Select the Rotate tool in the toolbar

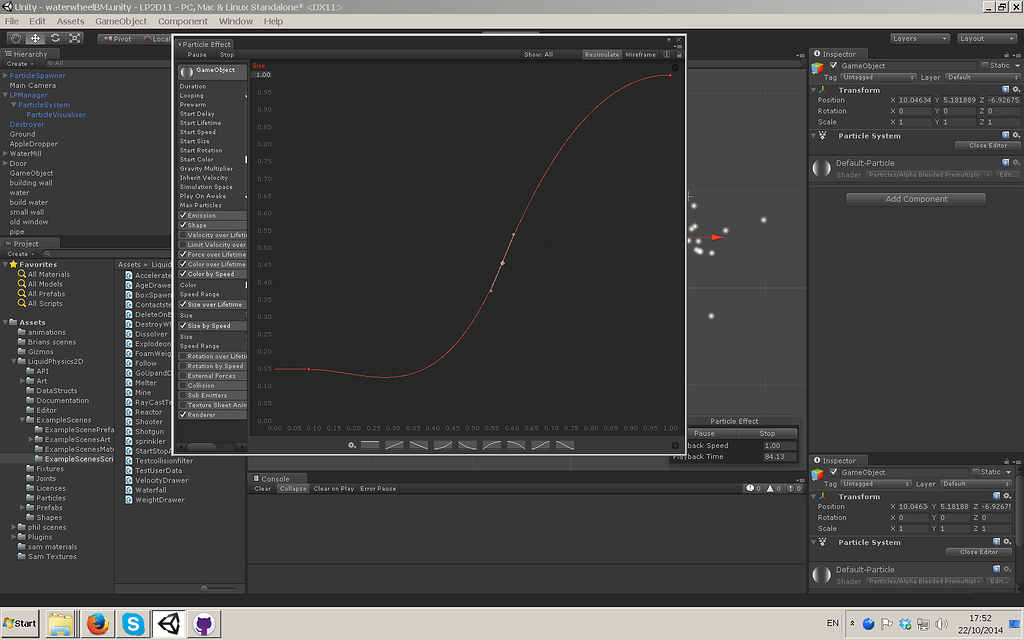[55, 37]
